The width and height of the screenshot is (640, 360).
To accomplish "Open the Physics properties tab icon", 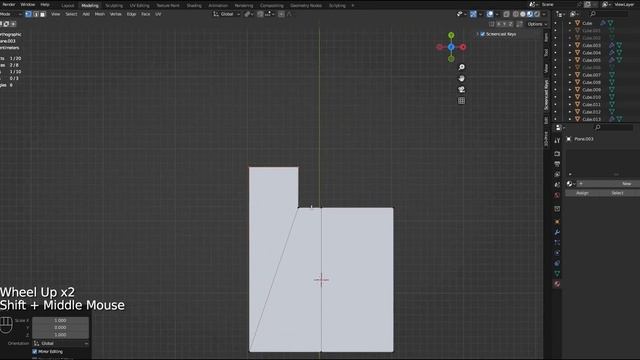I will click(x=557, y=253).
